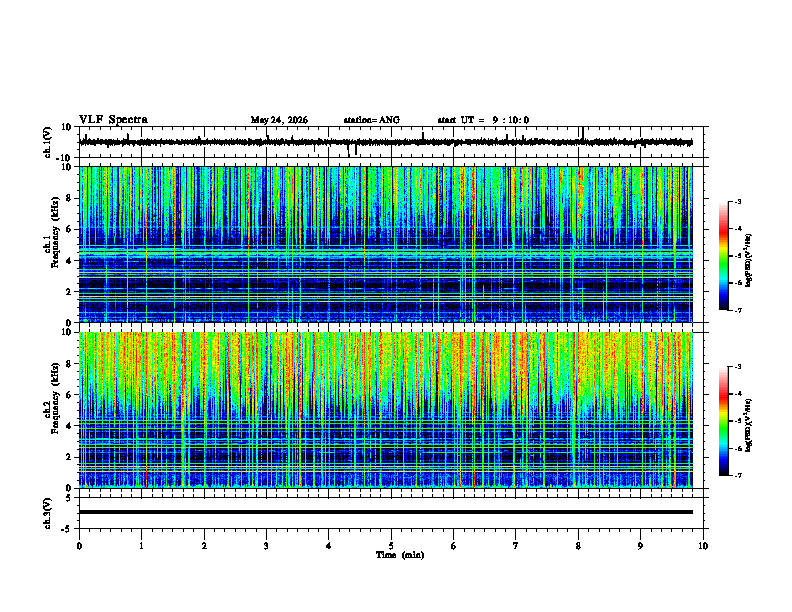This screenshot has height=612, width=792.
Task: Click the tallest upward spike in ch.1 waveform
Action: 583,132
